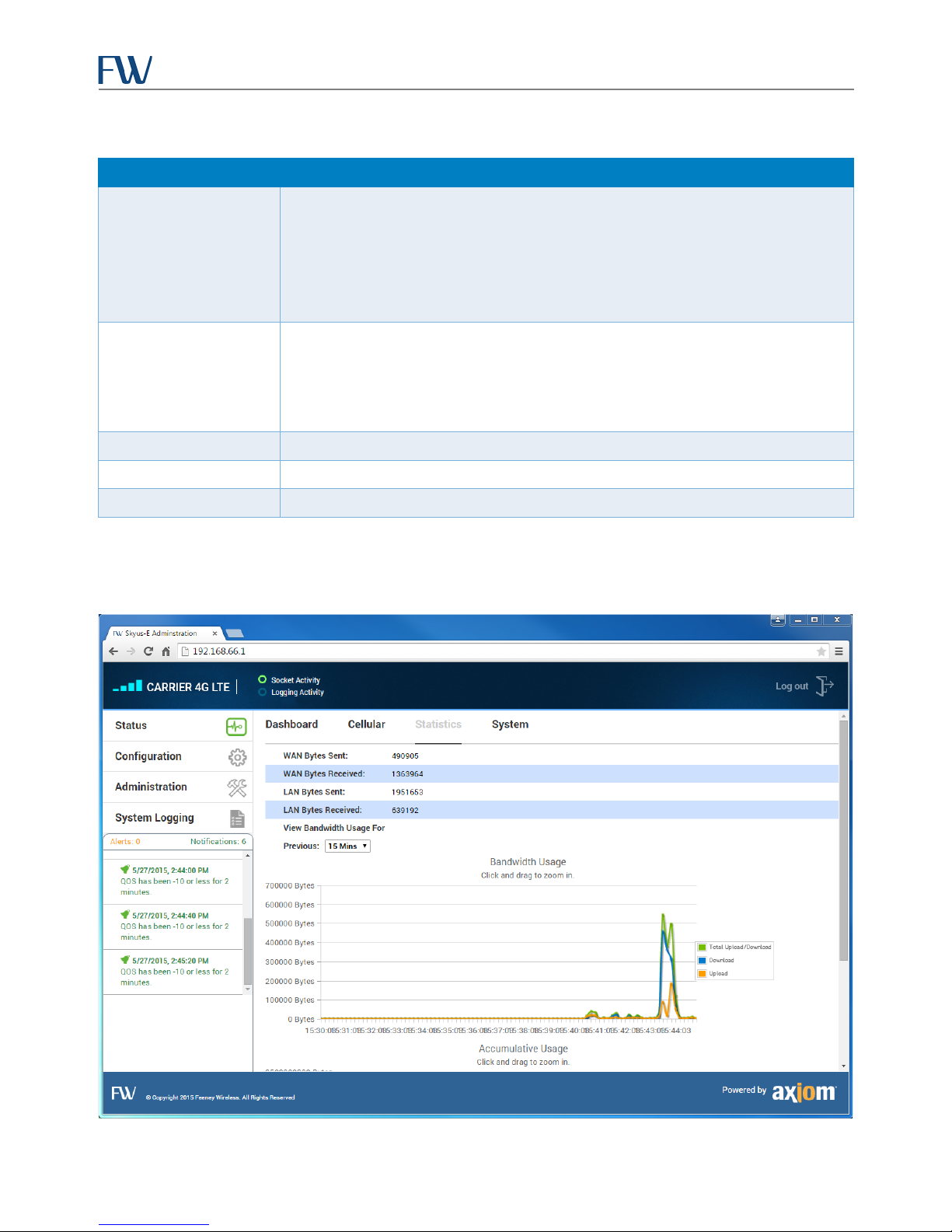Click the main page vertical scrollbar thumb
This screenshot has width=952, height=1232.
point(843,840)
